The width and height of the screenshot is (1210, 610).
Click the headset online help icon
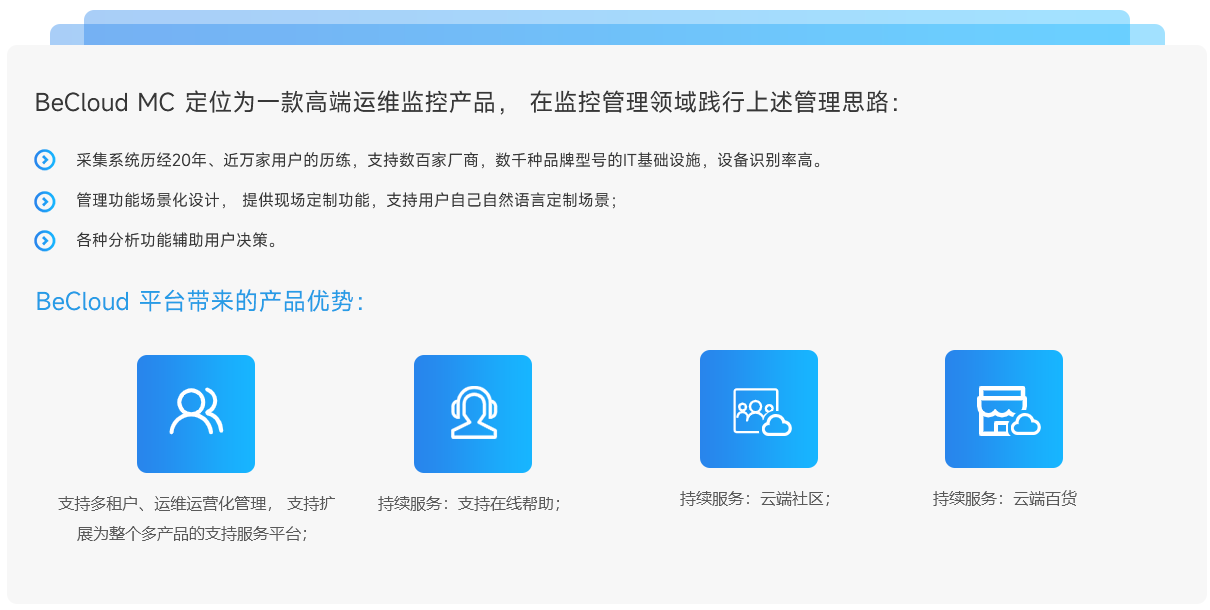pos(473,414)
